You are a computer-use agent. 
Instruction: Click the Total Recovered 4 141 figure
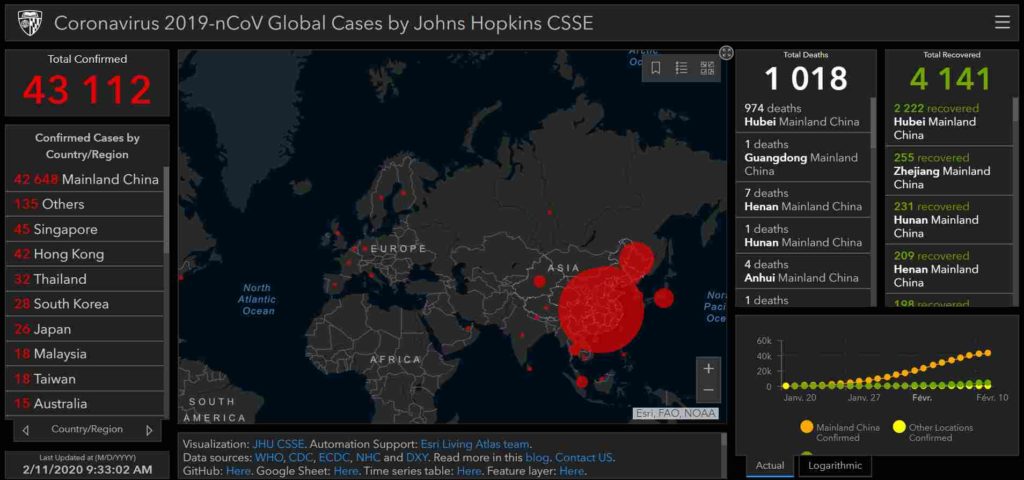(x=951, y=79)
